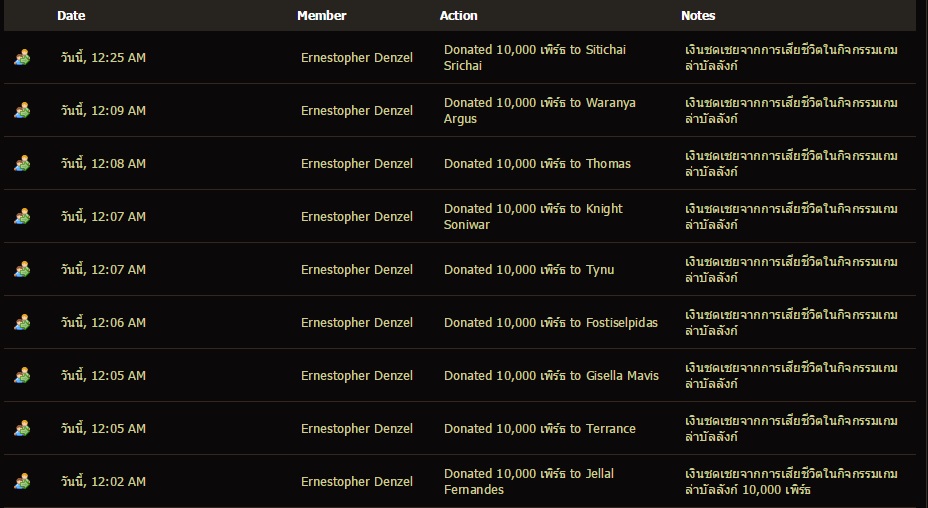Click the donation icon beside 12:08 AM entry

[x=22, y=163]
